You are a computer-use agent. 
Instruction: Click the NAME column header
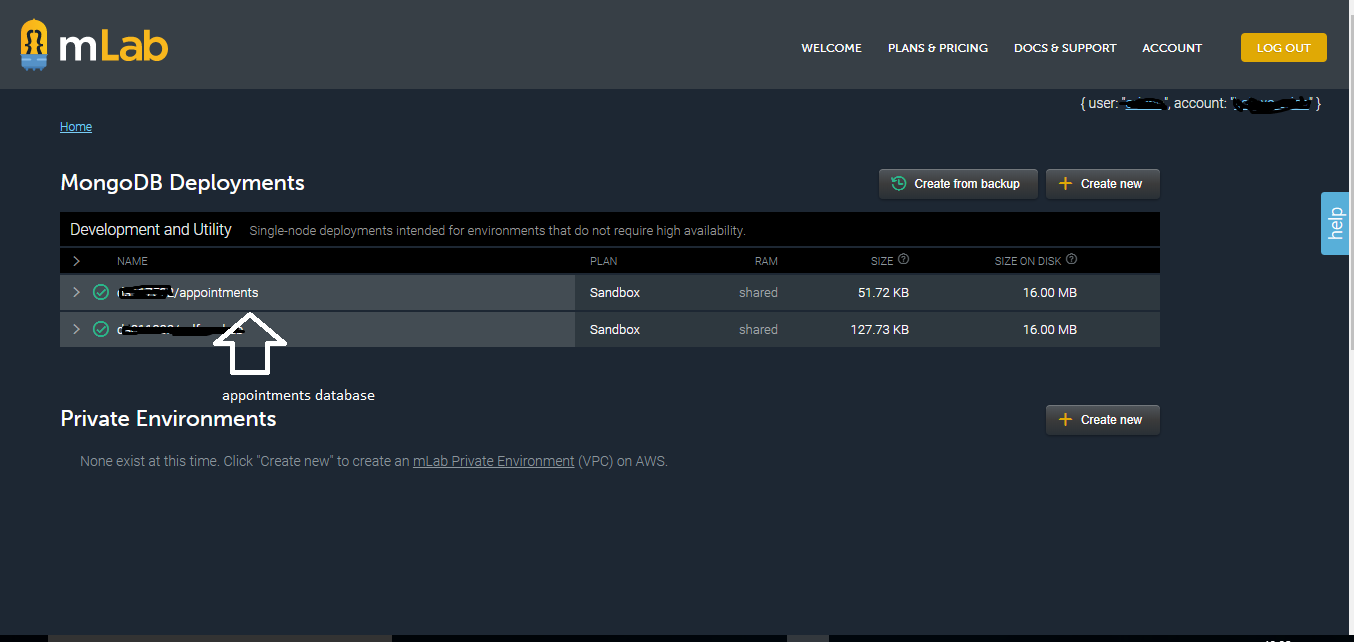[x=132, y=261]
